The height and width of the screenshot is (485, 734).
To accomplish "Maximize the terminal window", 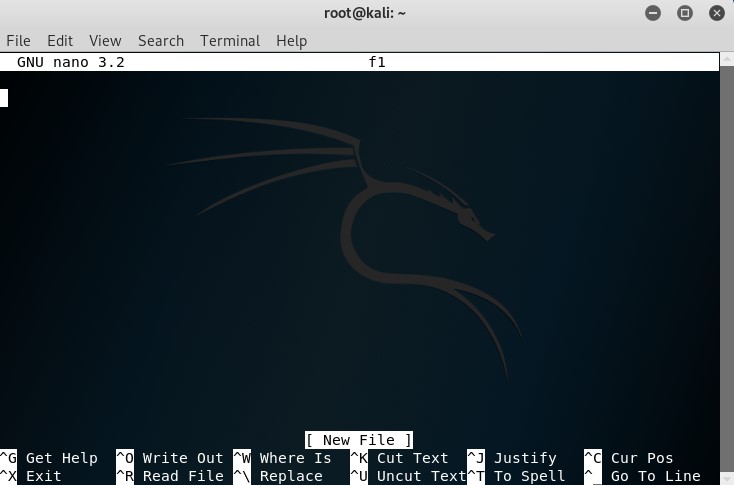I will point(685,13).
